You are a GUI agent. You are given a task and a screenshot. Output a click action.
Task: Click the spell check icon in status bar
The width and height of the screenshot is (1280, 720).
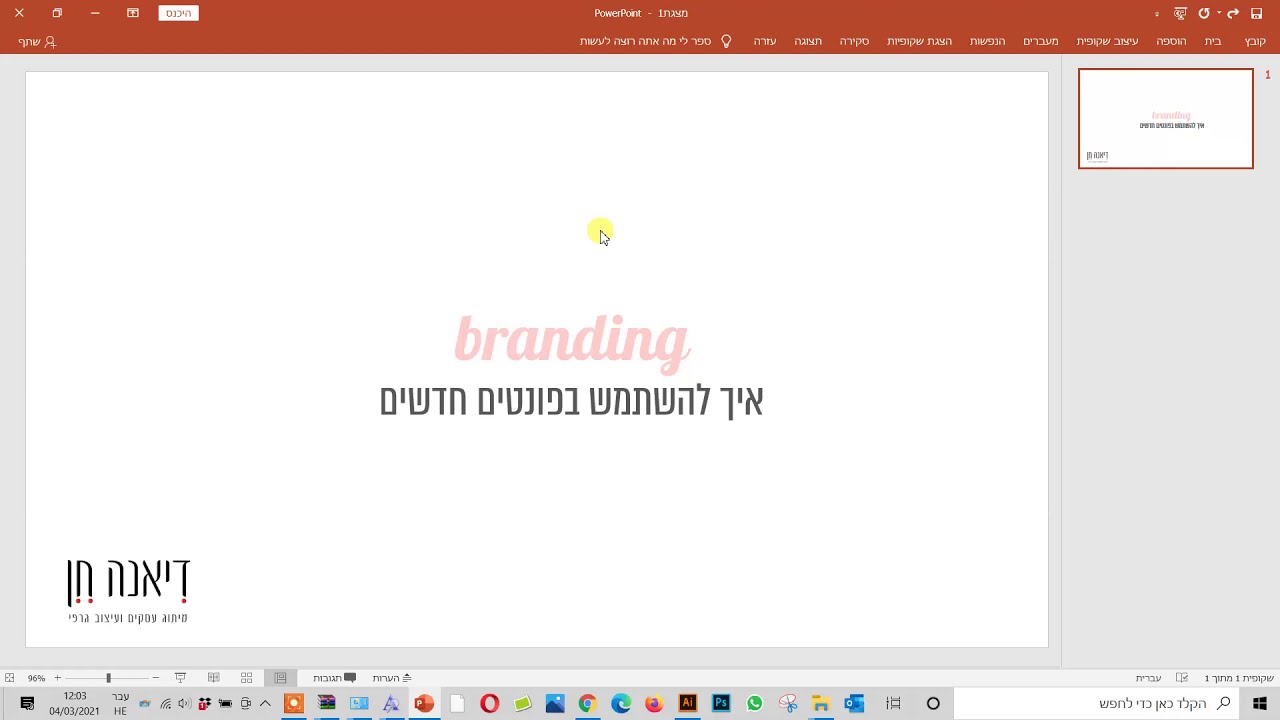(1181, 678)
